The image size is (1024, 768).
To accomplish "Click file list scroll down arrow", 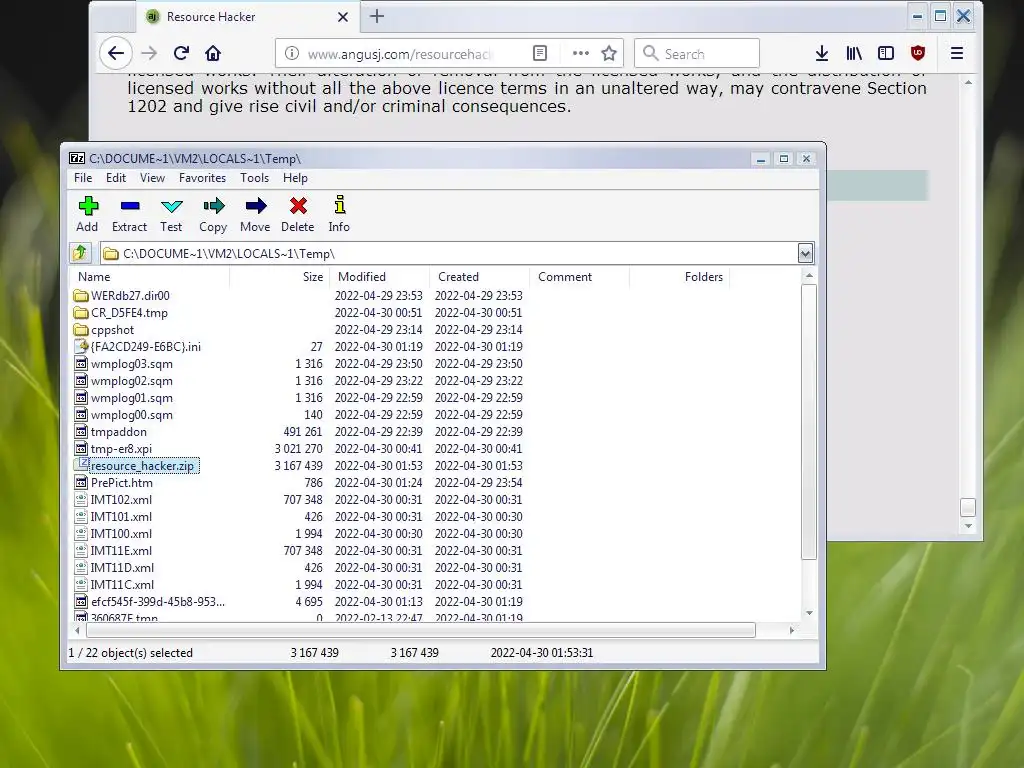I will [809, 613].
